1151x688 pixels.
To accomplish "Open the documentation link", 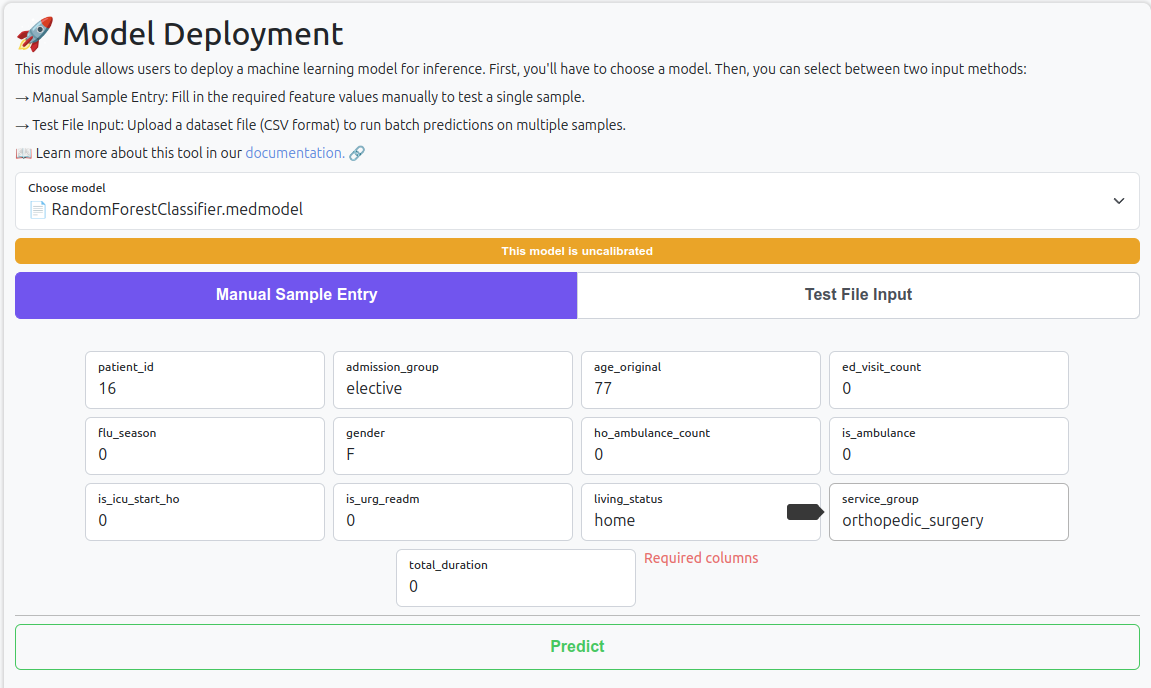I will pos(294,153).
